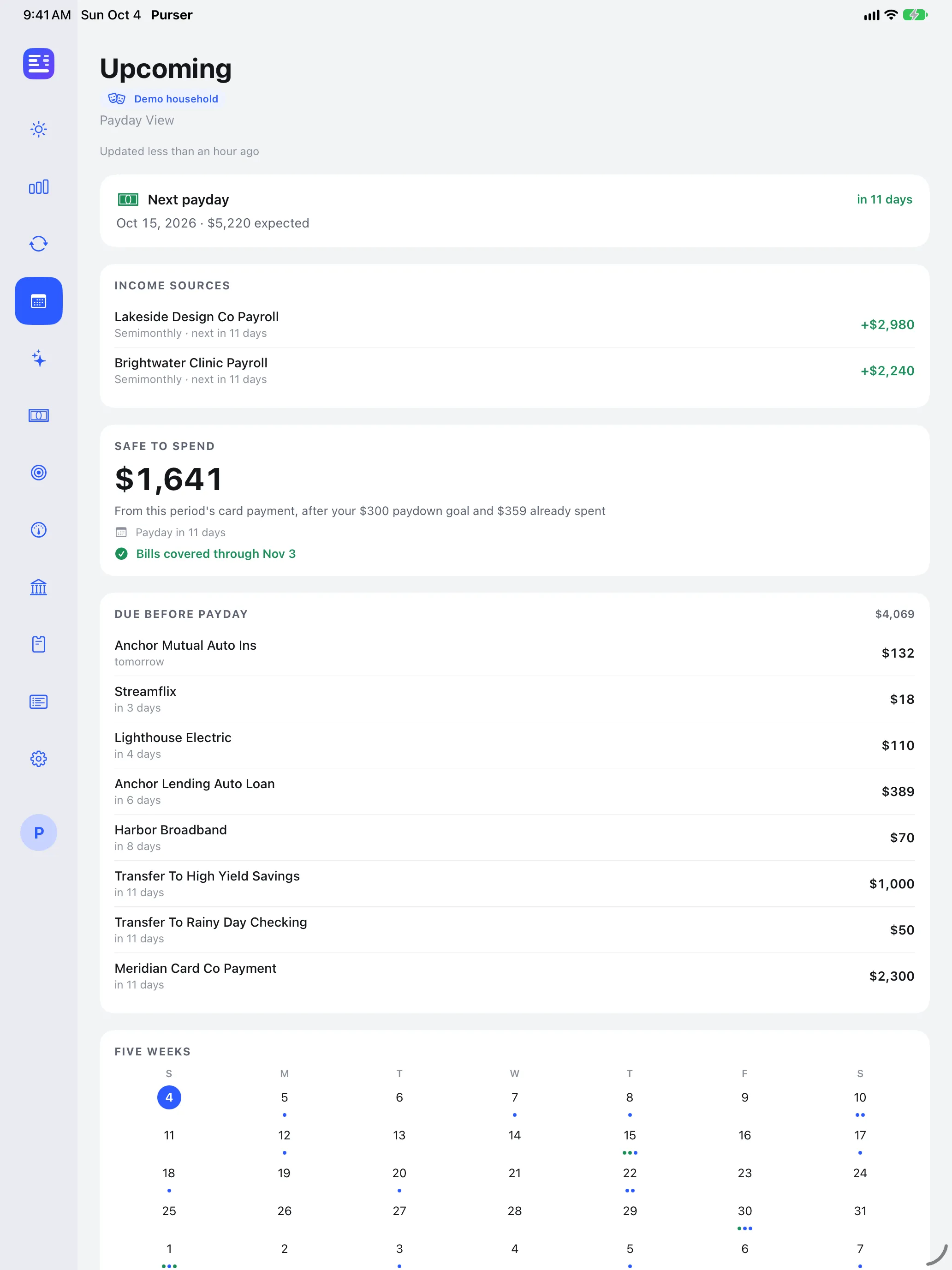Tap the in 11 days payday label
The height and width of the screenshot is (1270, 952).
coord(884,199)
